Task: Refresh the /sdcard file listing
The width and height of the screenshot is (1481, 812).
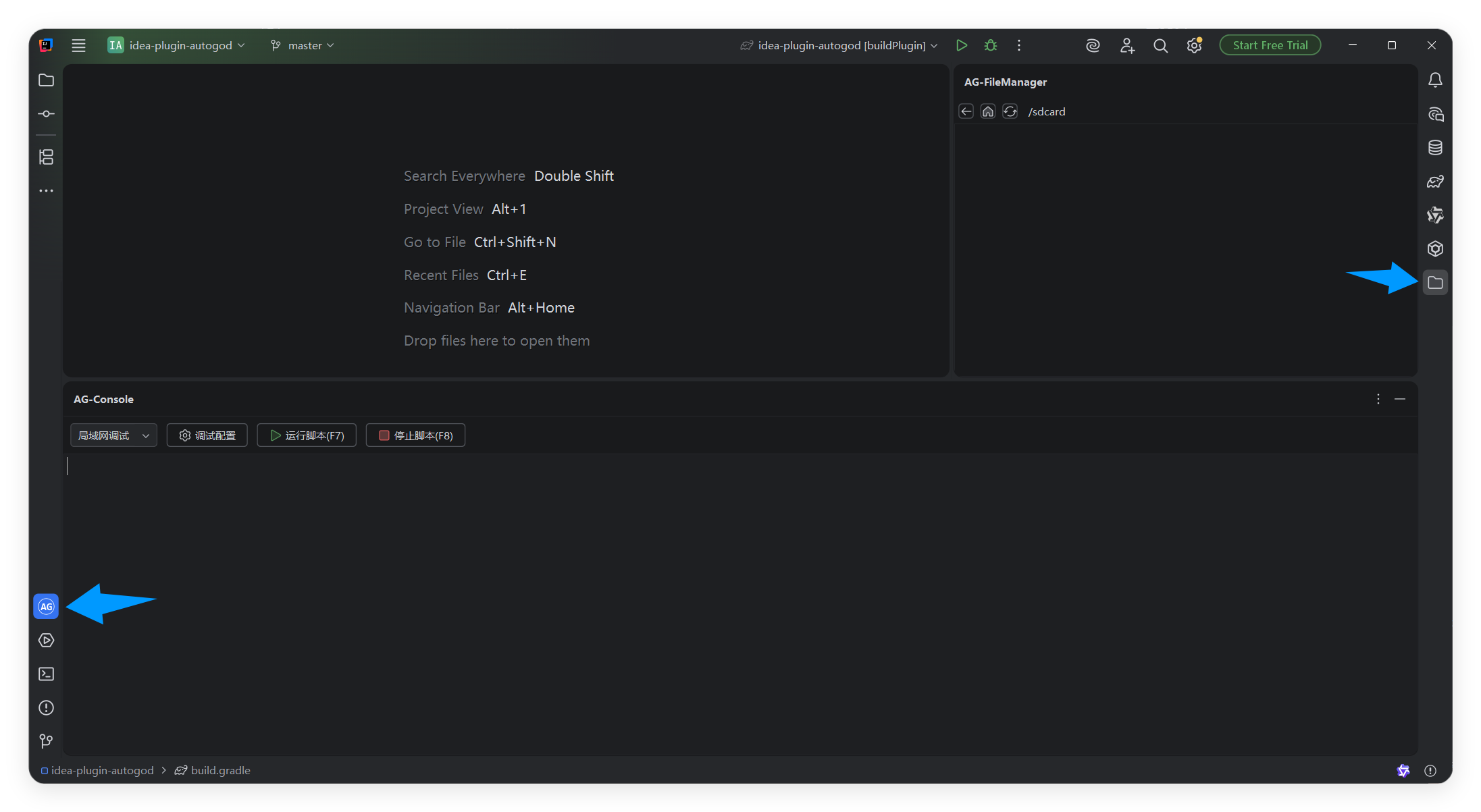Action: (1010, 111)
